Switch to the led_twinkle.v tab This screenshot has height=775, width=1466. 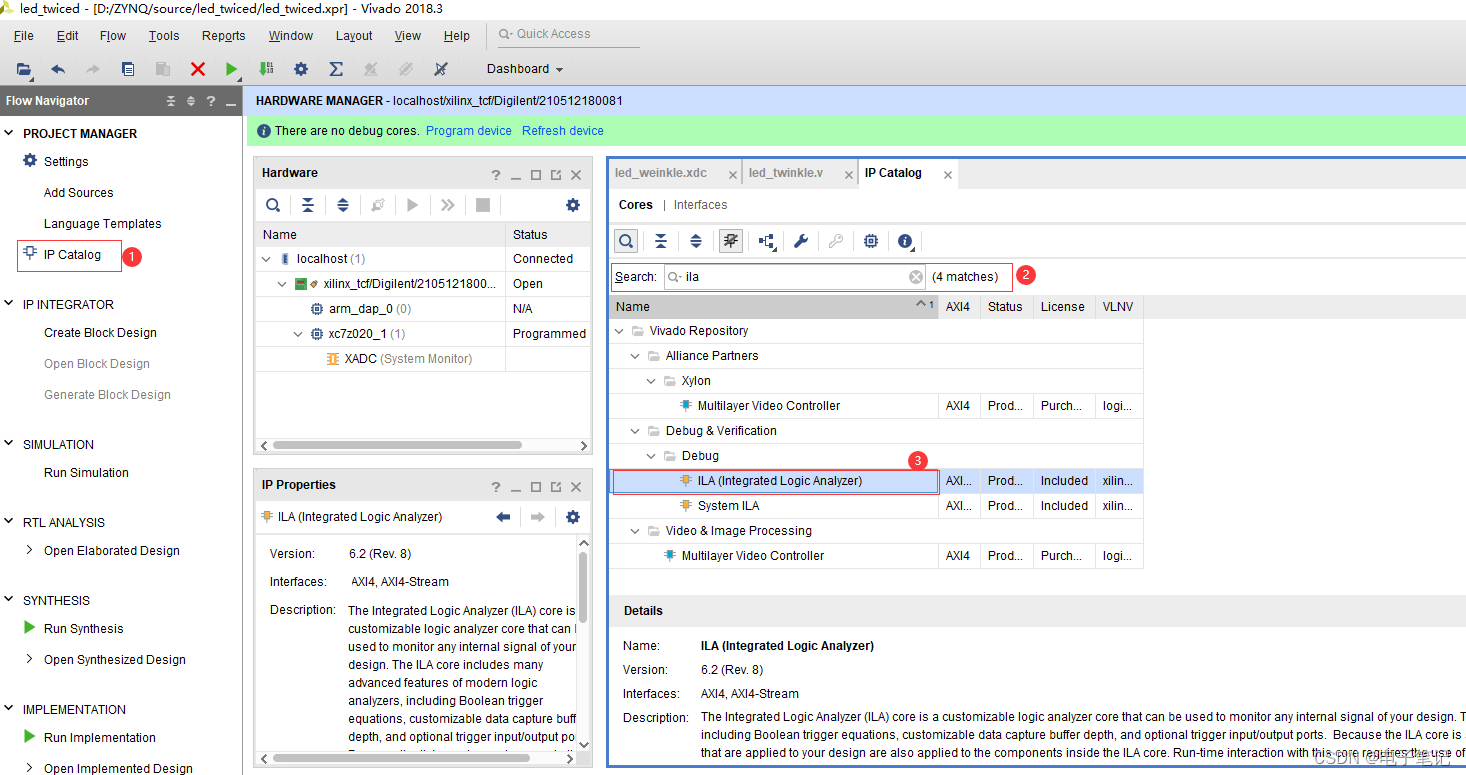pos(785,173)
